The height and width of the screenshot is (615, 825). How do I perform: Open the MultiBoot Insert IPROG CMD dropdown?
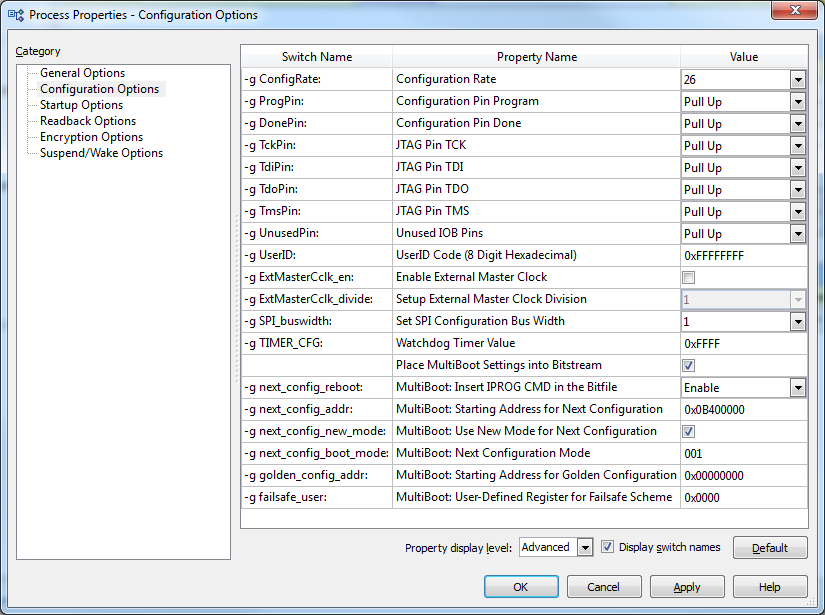[x=798, y=388]
